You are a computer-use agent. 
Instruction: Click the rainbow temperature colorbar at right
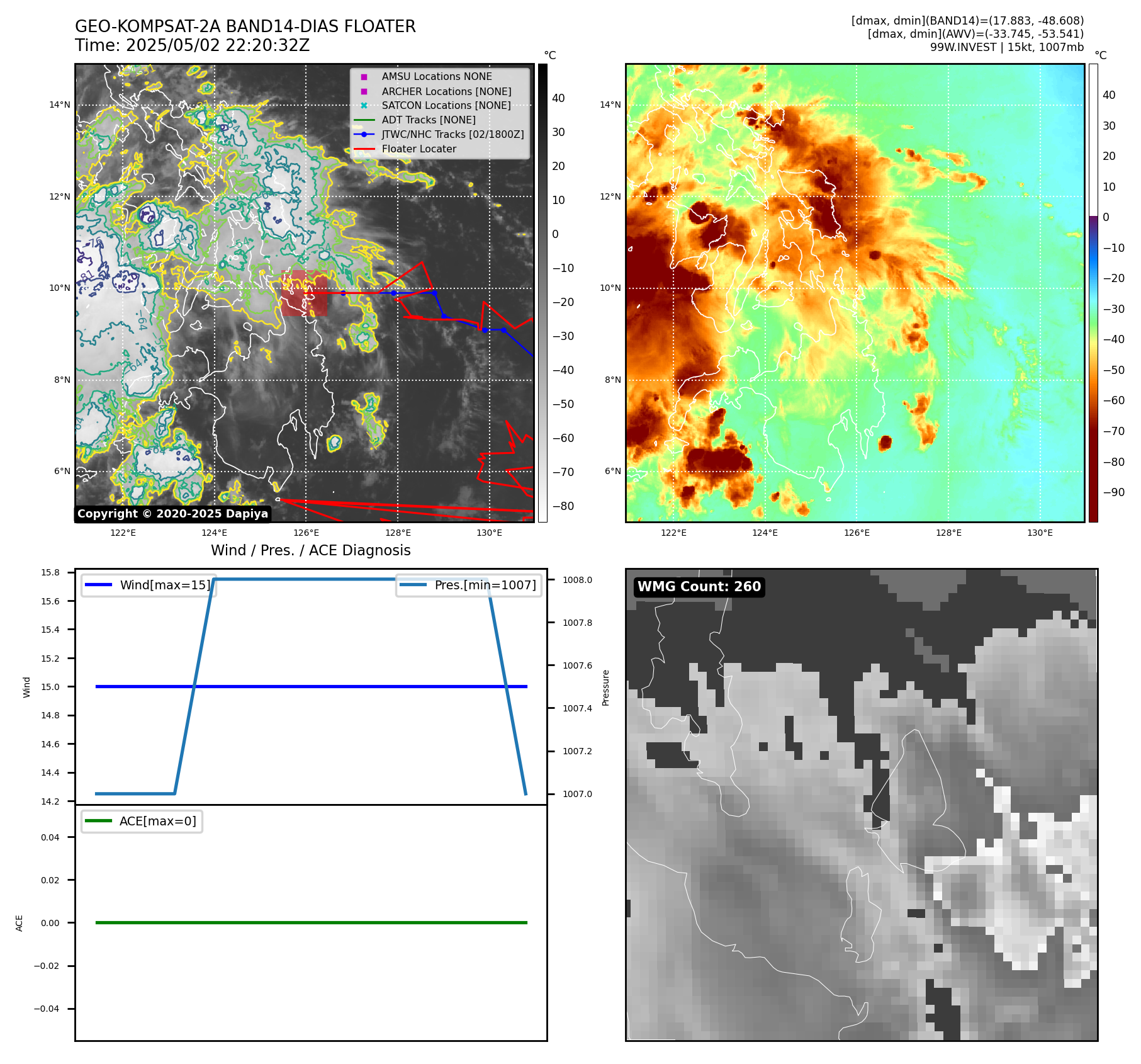pyautogui.click(x=1093, y=293)
